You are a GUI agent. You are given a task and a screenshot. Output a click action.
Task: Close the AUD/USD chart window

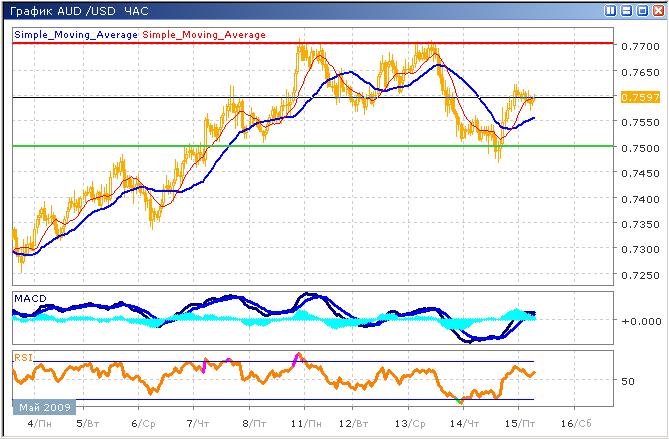[x=656, y=11]
